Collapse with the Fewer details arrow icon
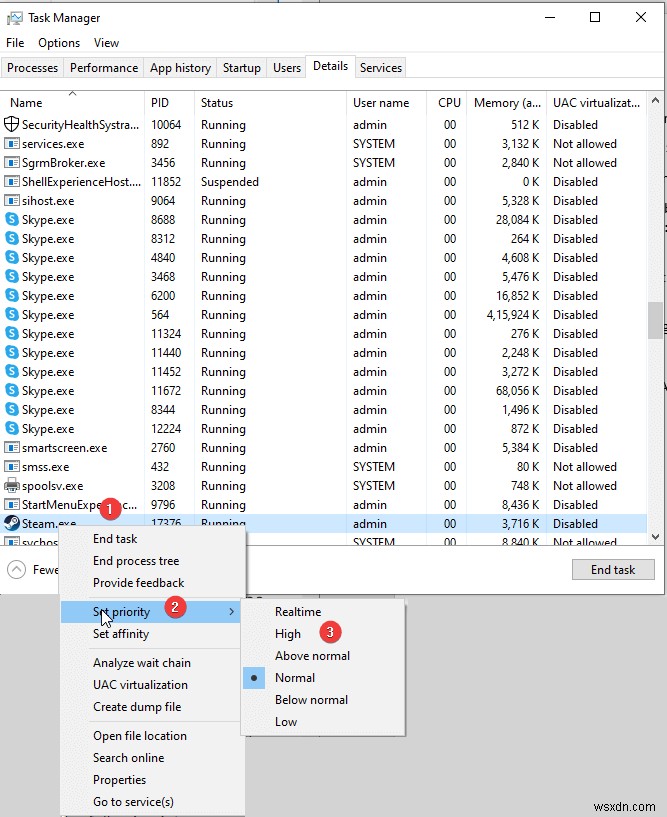Image resolution: width=667 pixels, height=817 pixels. tap(17, 570)
